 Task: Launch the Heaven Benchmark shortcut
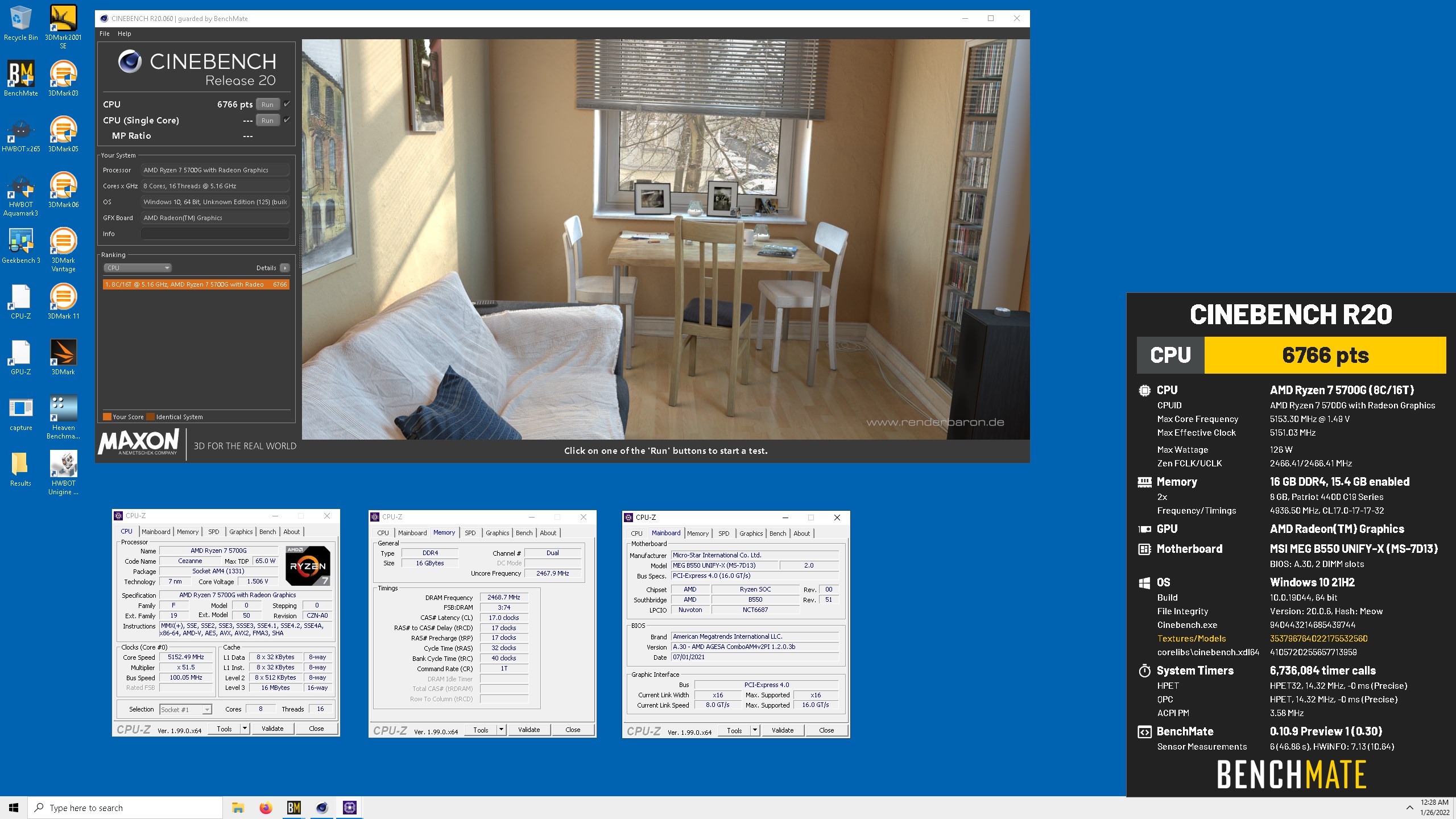[63, 417]
